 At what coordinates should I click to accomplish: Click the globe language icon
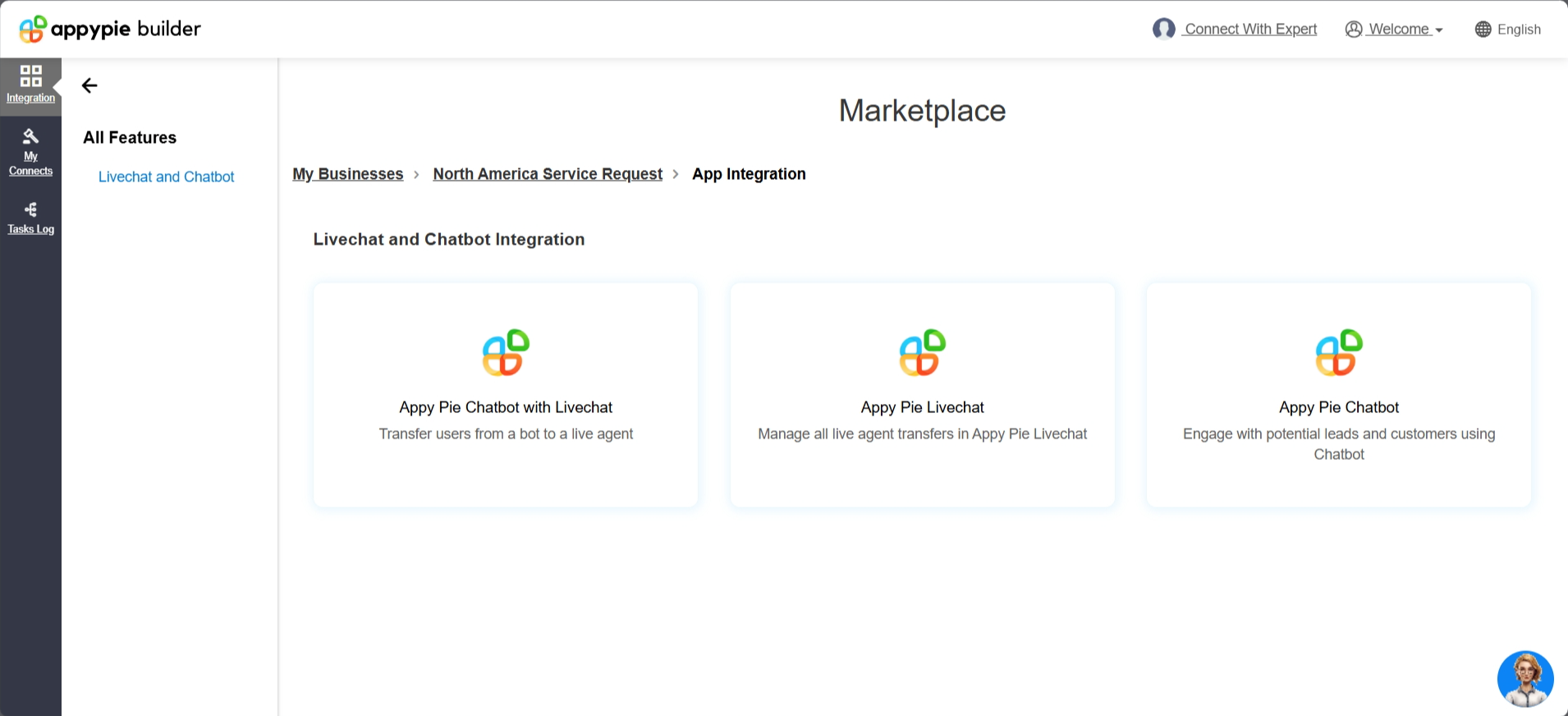pyautogui.click(x=1483, y=30)
